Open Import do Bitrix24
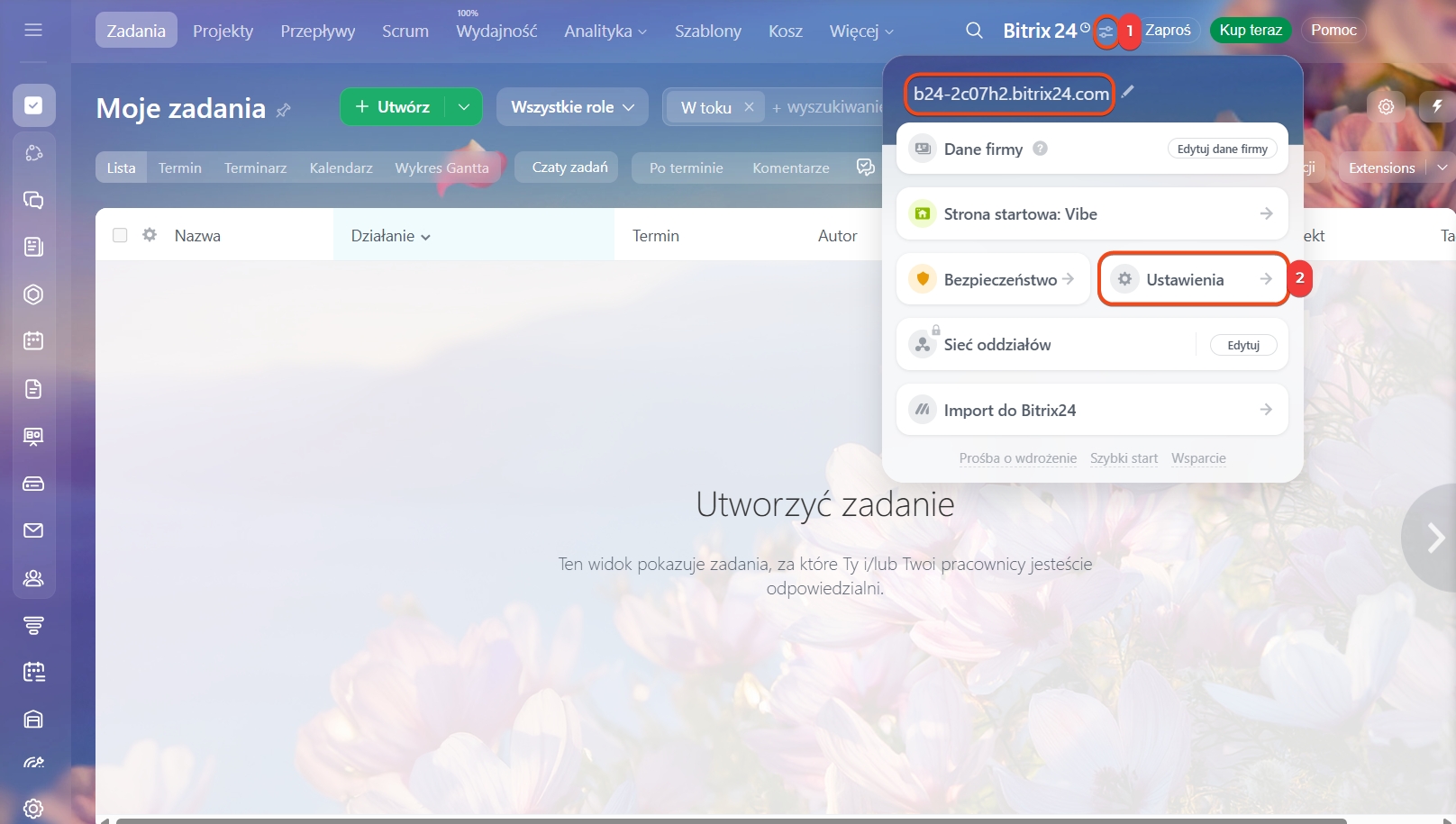 1092,410
